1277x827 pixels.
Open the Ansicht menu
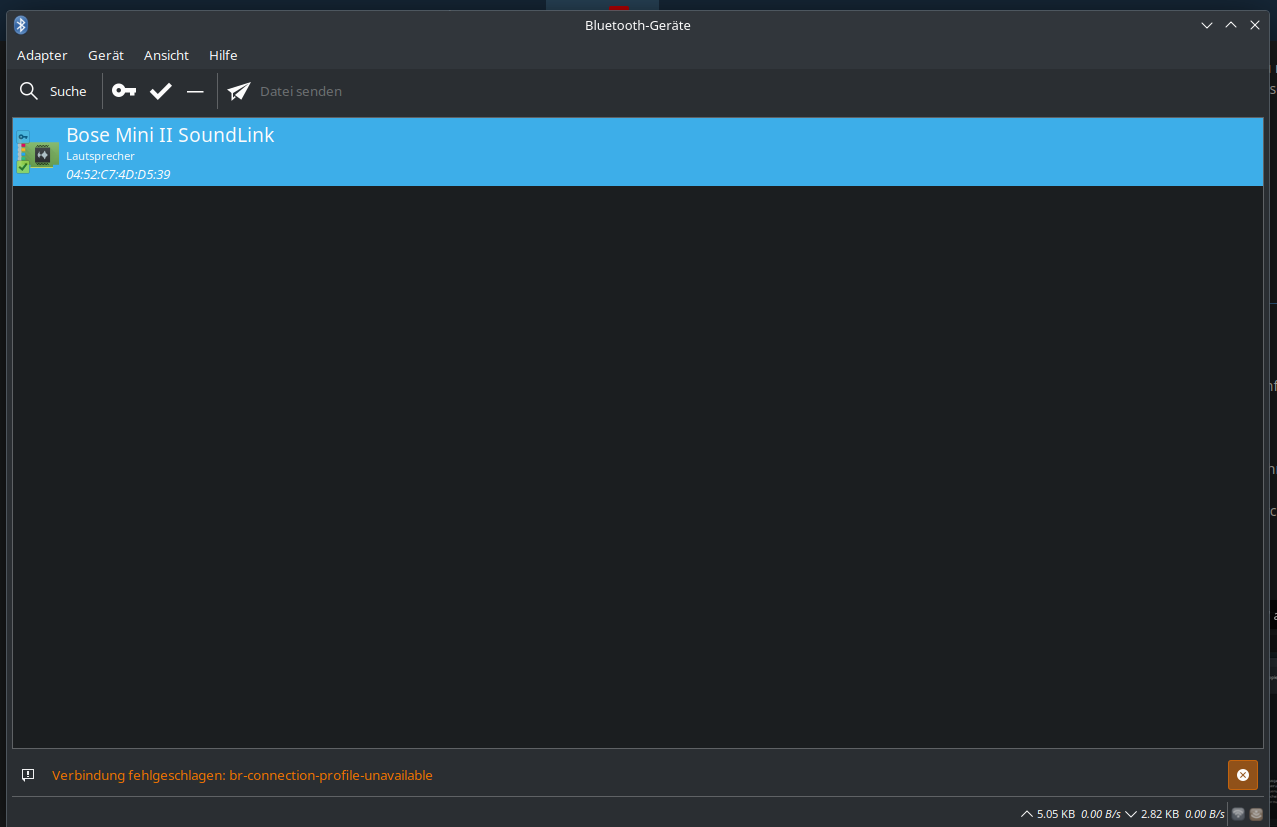[166, 55]
